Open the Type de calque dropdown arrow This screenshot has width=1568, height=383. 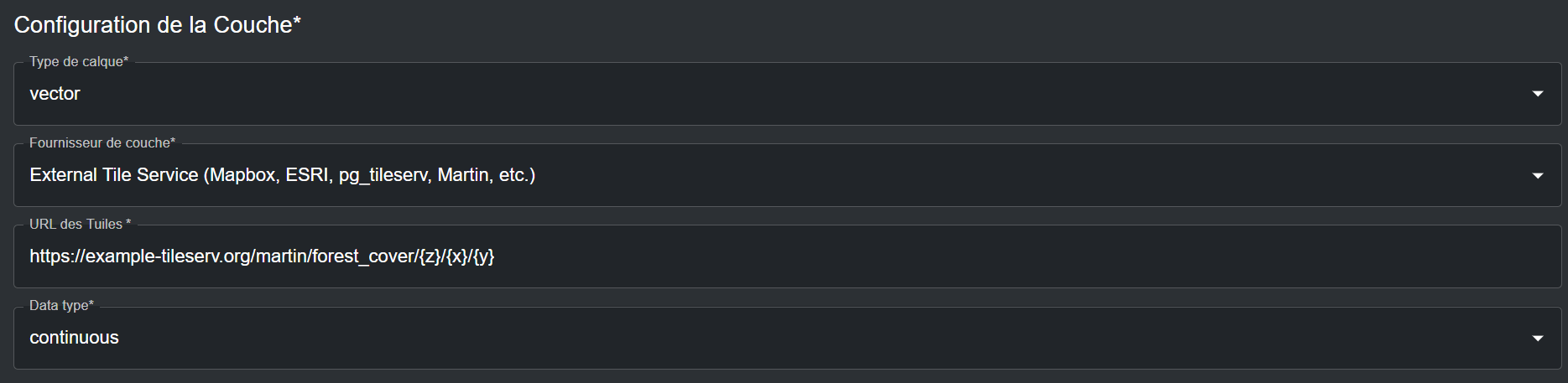tap(1537, 94)
